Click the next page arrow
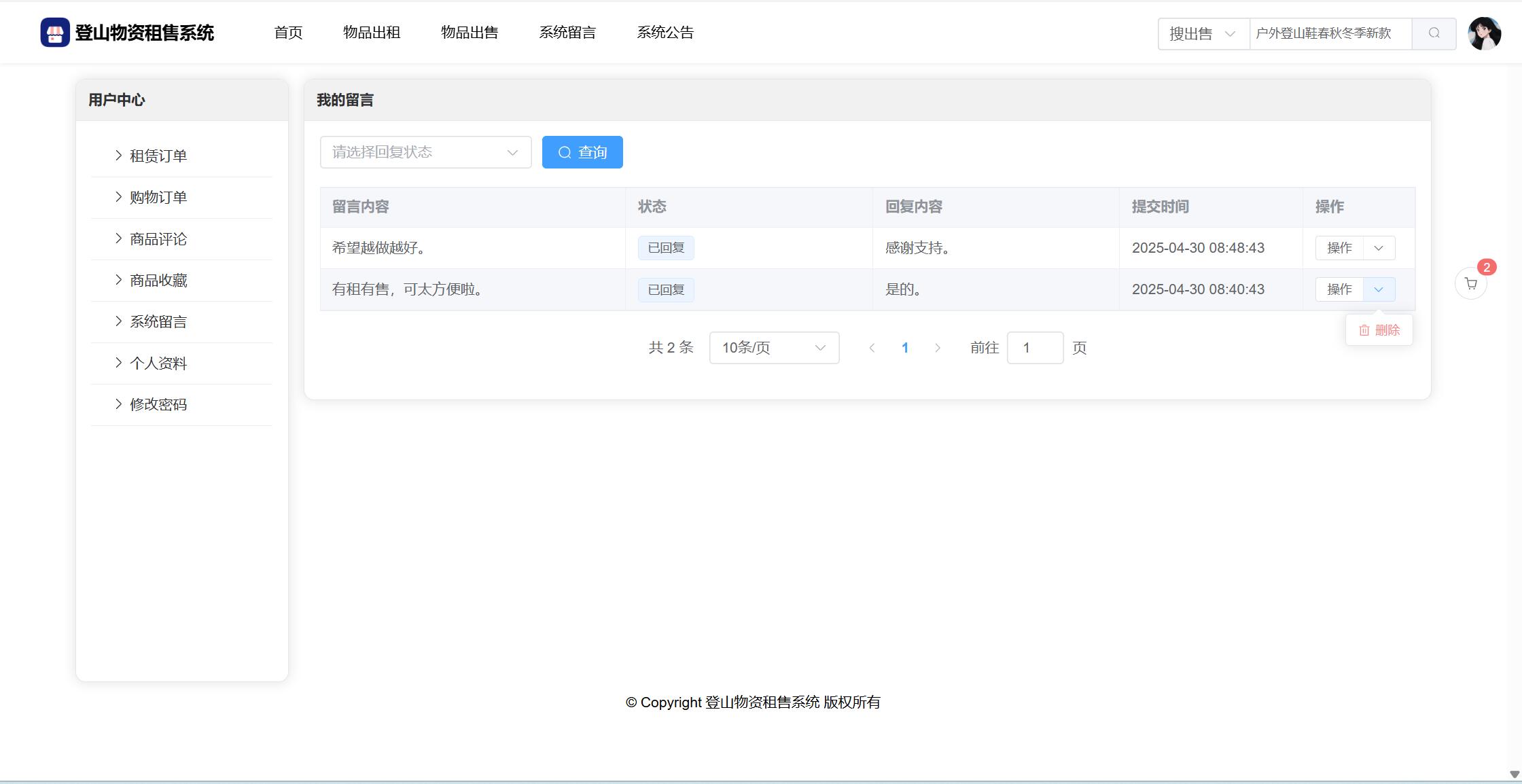 (938, 348)
